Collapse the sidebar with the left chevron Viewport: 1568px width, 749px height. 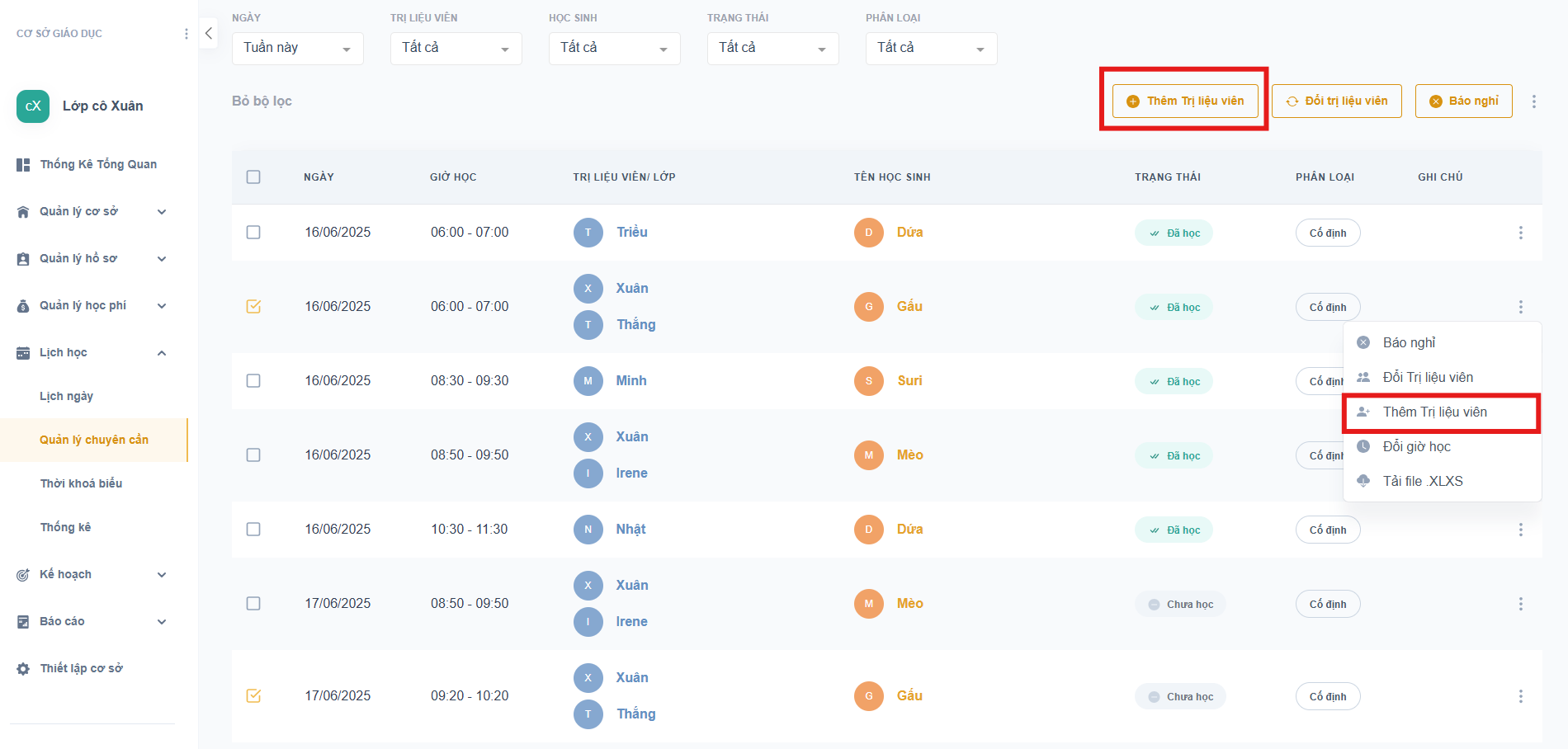tap(209, 33)
